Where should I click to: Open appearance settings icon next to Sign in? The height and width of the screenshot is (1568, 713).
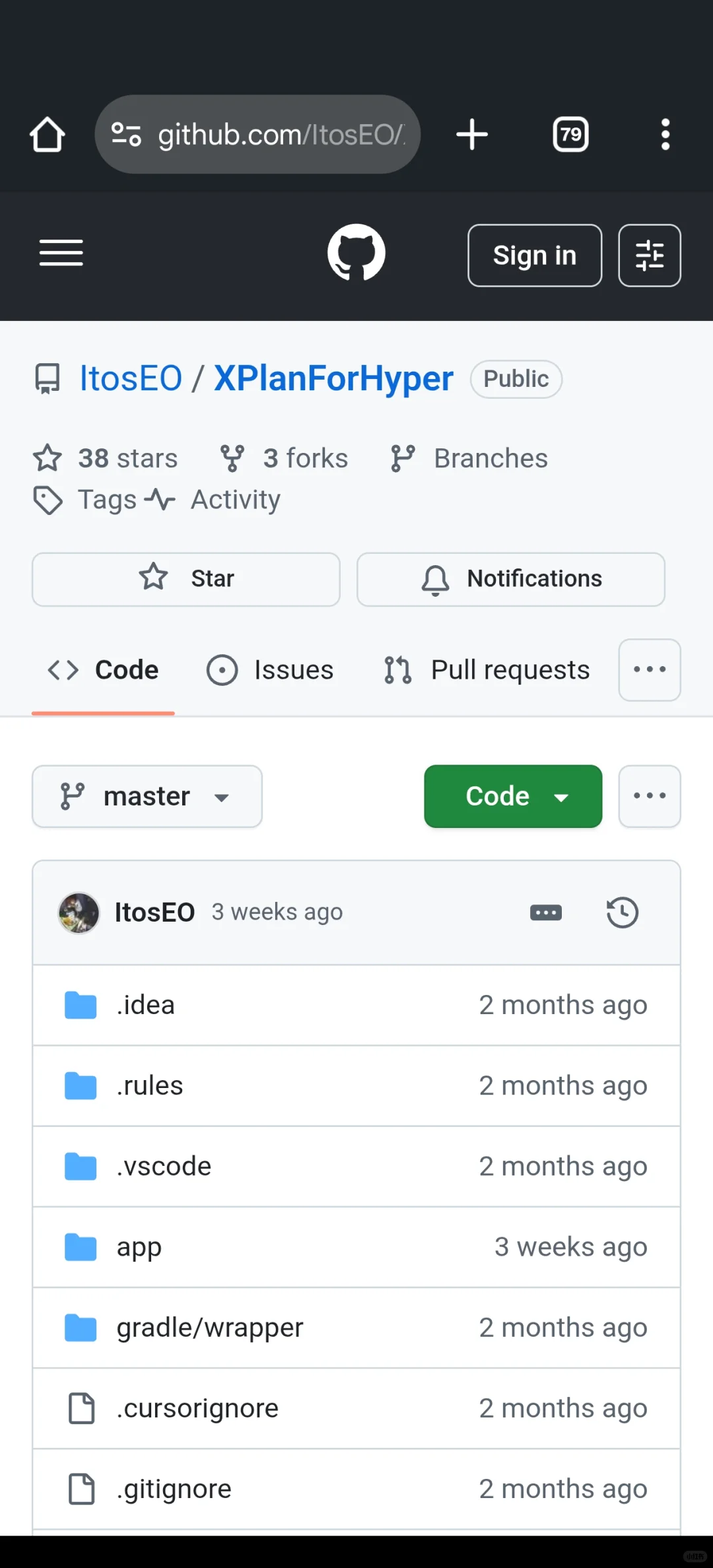[x=650, y=256]
